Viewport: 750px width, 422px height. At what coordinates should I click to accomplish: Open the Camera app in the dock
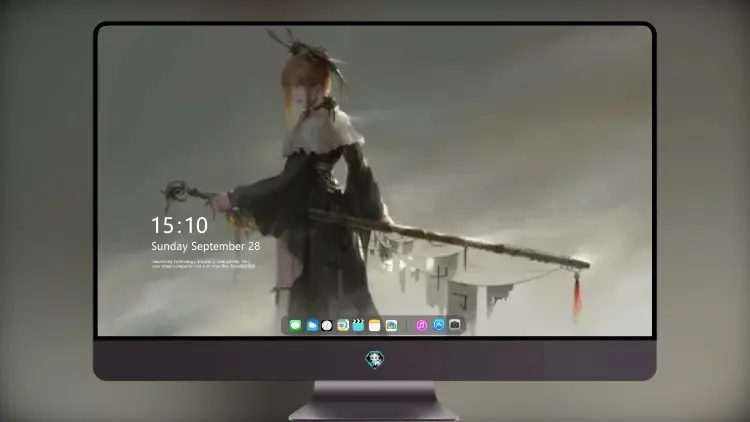click(x=455, y=325)
